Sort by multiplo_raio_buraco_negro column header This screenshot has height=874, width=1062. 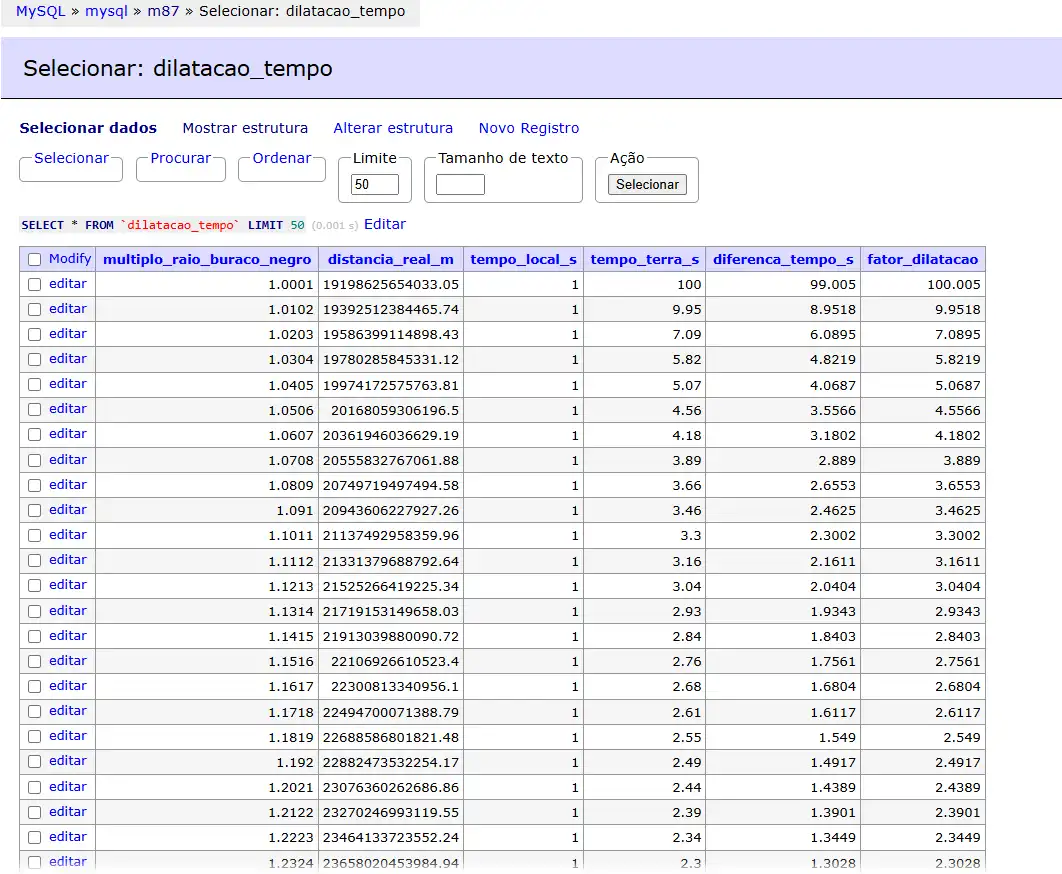tap(207, 259)
